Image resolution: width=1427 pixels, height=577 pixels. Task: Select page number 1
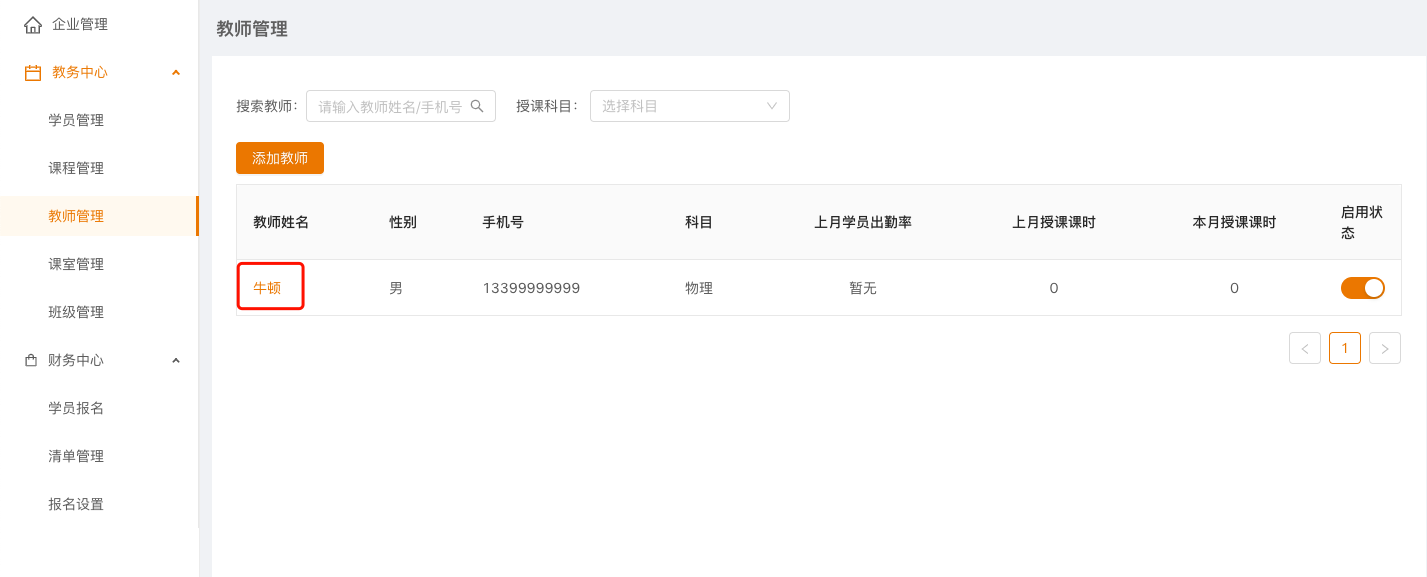(1345, 348)
